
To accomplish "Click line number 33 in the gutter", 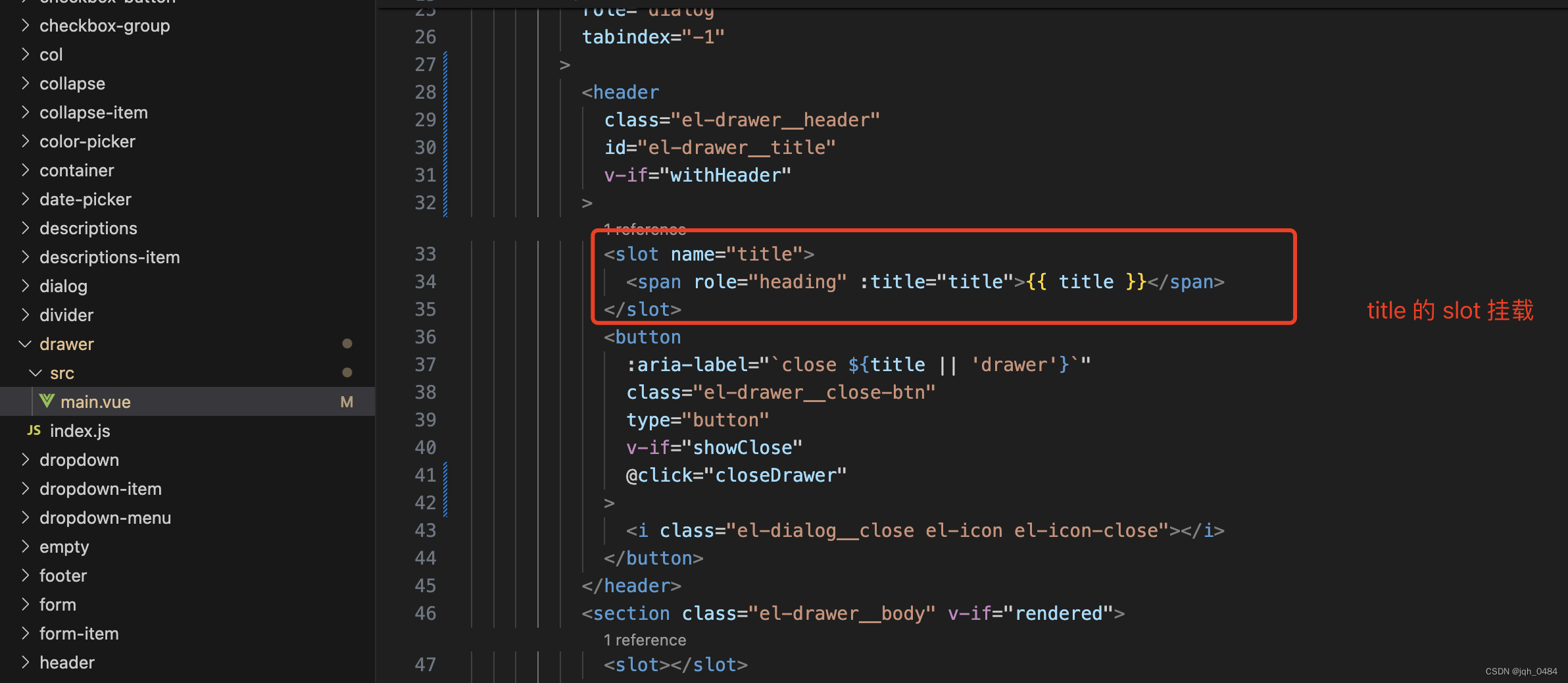I will (426, 254).
